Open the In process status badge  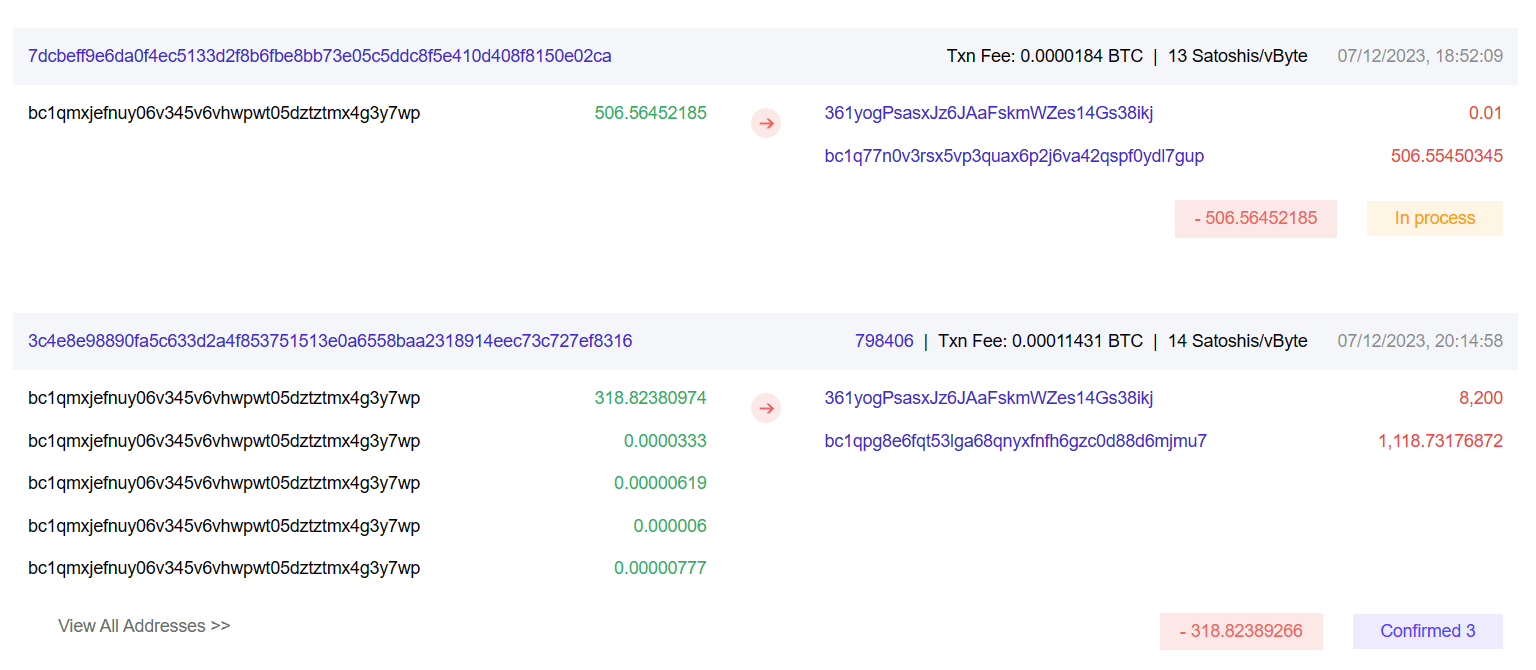pos(1434,218)
